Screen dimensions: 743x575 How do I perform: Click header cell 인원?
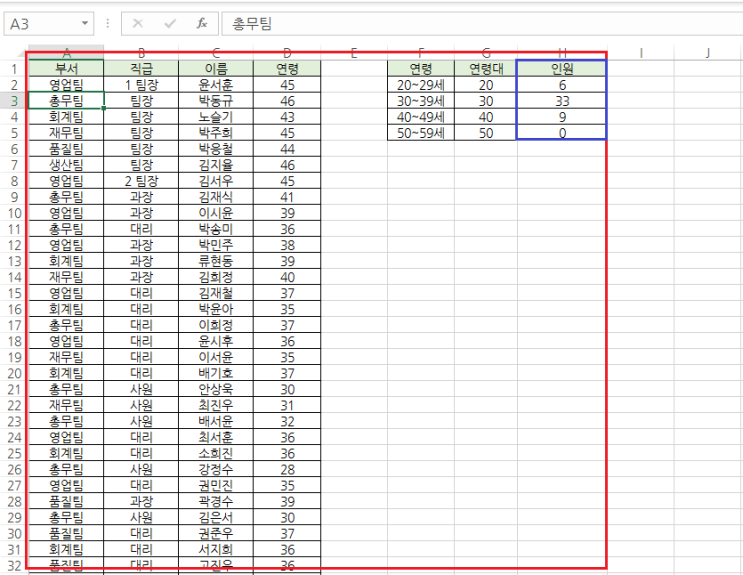tap(562, 69)
